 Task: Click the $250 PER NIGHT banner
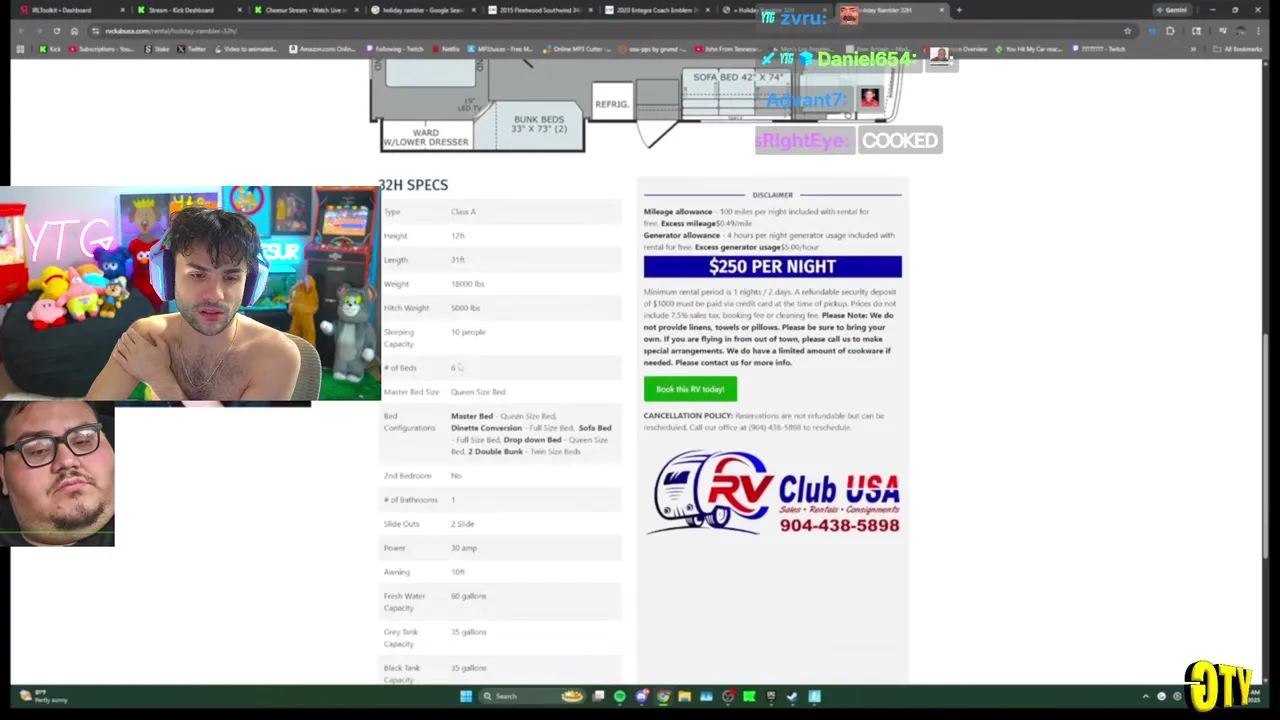[772, 266]
